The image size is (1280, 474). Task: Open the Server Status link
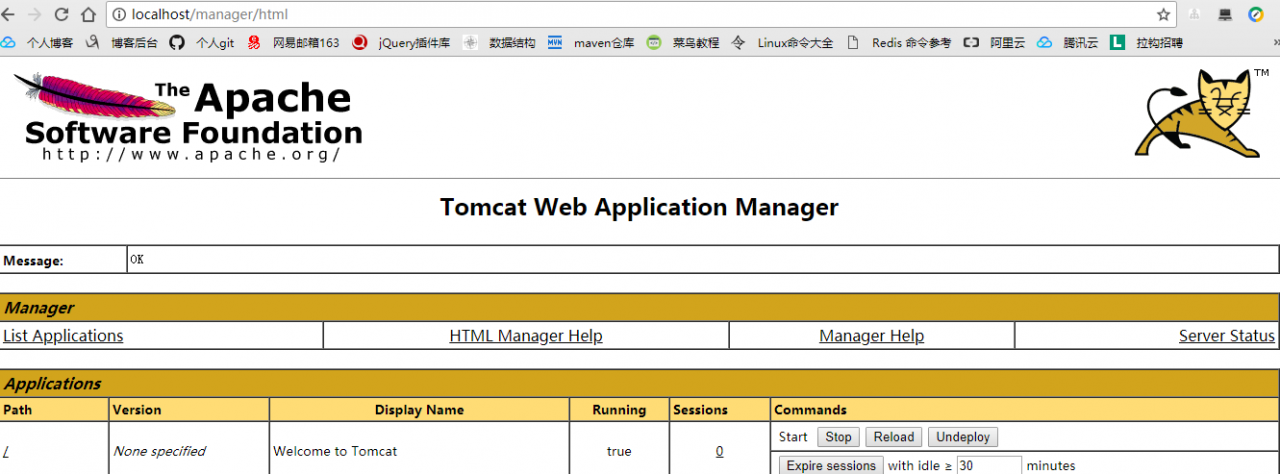click(1227, 336)
